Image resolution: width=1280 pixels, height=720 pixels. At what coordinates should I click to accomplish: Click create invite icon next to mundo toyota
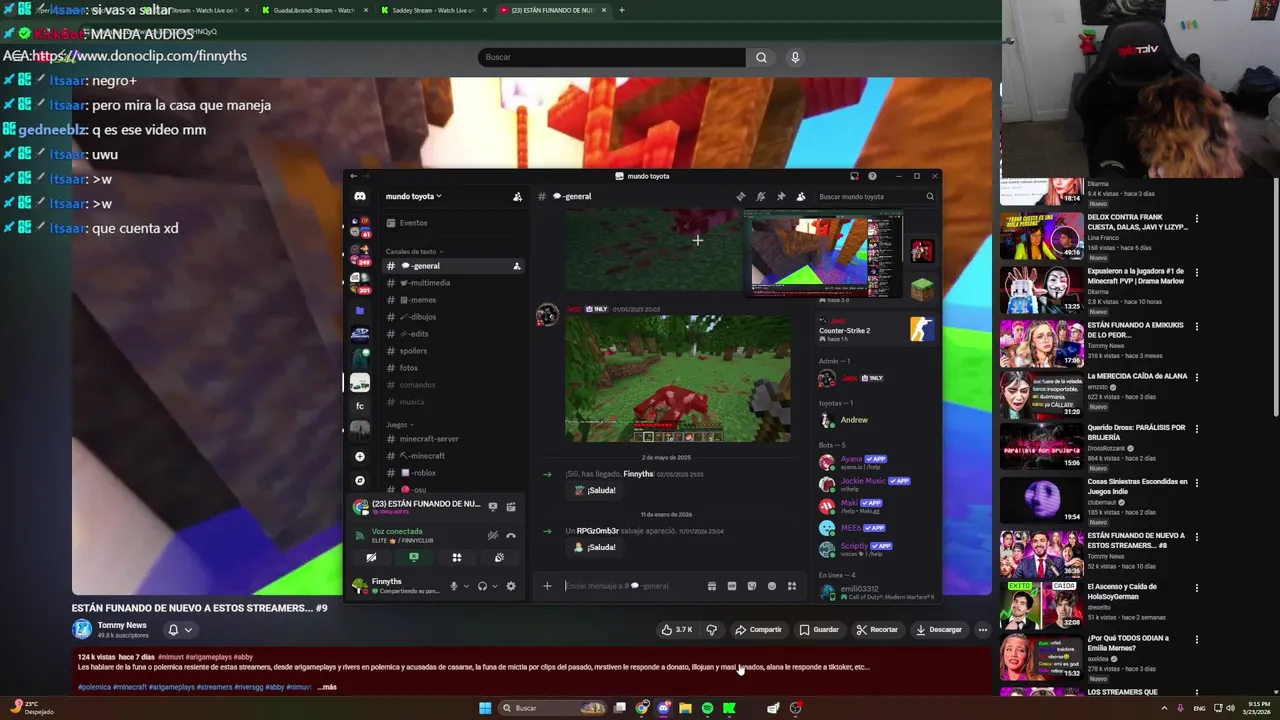(x=517, y=197)
